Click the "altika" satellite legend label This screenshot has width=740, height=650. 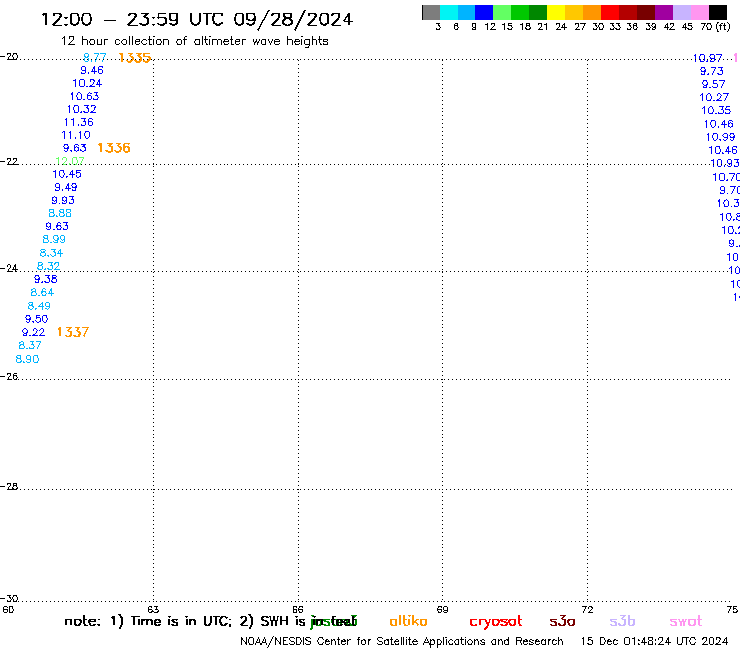coord(408,621)
